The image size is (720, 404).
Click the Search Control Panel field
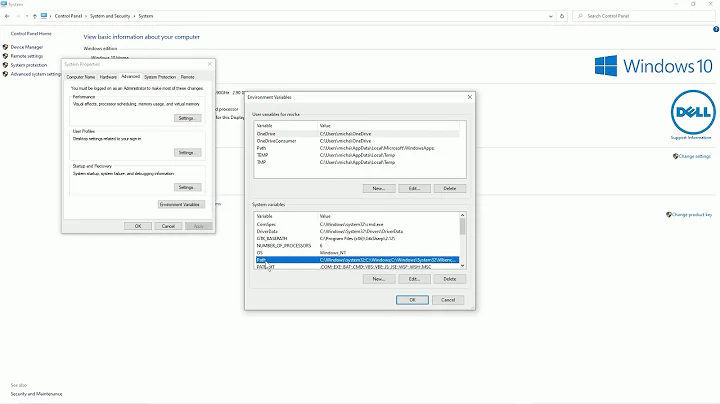[x=644, y=16]
